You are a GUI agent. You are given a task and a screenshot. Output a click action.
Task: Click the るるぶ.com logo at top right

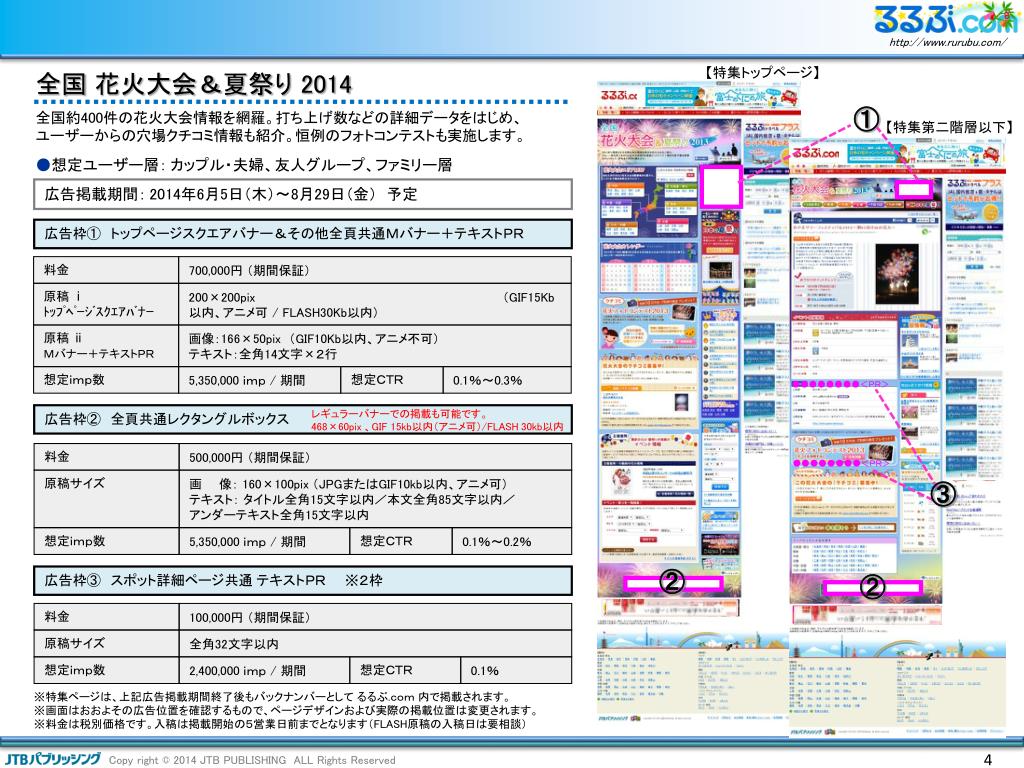tap(946, 18)
